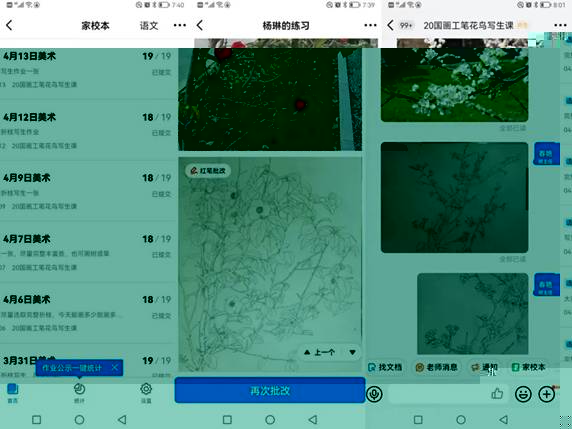Open the three-dot menu on 杨琳的练习

pyautogui.click(x=370, y=26)
